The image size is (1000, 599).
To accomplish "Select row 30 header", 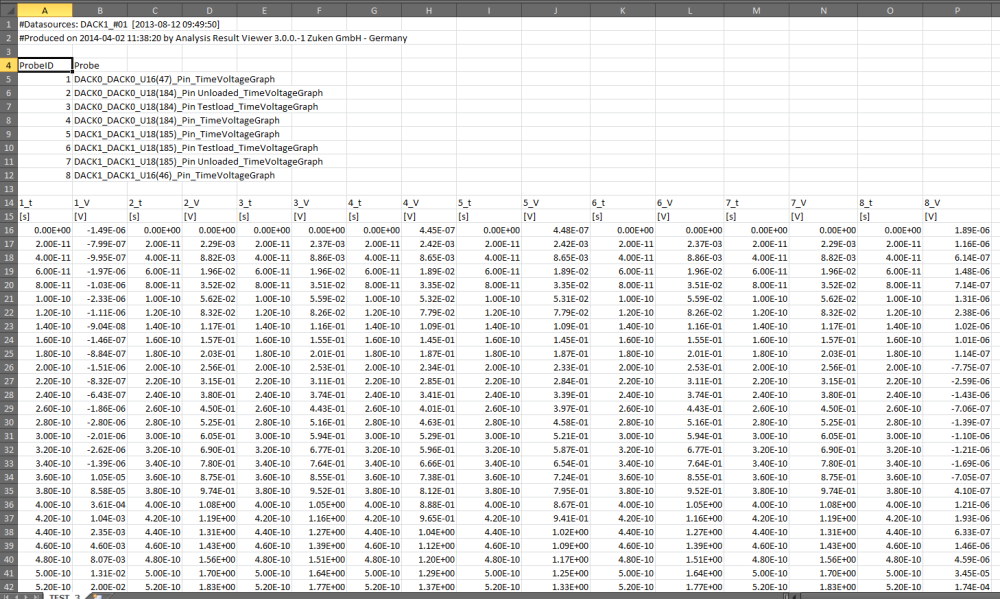I will [8, 422].
